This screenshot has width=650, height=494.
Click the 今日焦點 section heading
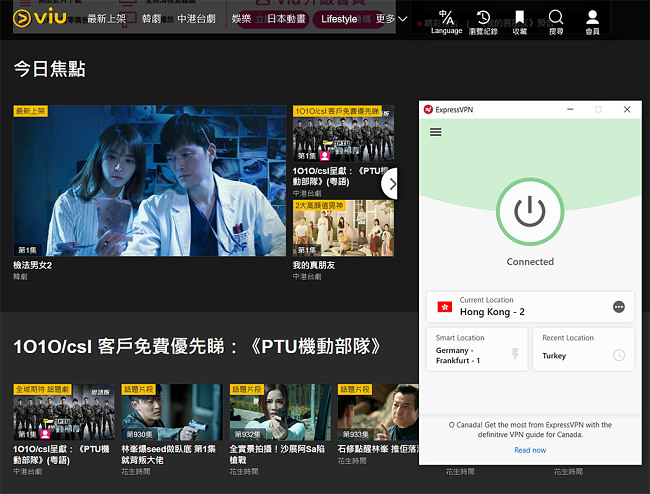click(49, 69)
